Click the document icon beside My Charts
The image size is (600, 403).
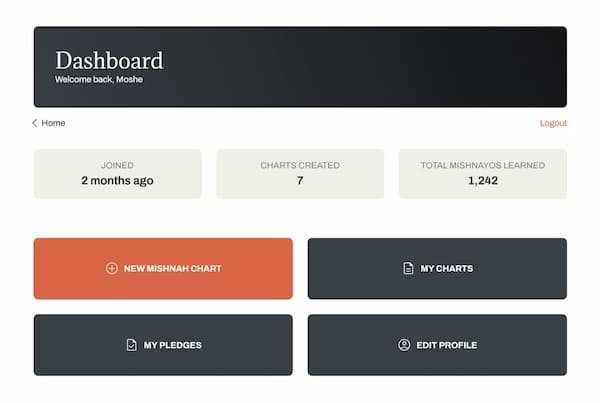pos(408,268)
